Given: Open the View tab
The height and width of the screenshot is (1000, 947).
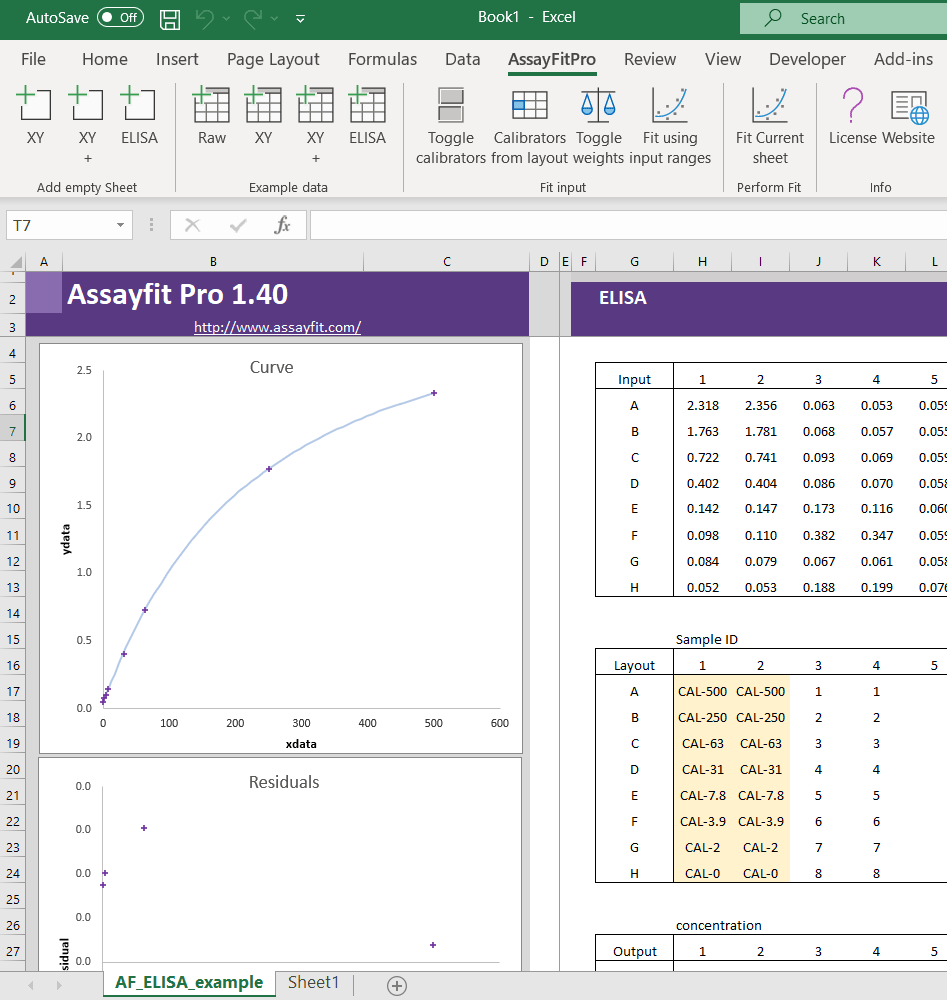Looking at the screenshot, I should tap(723, 59).
